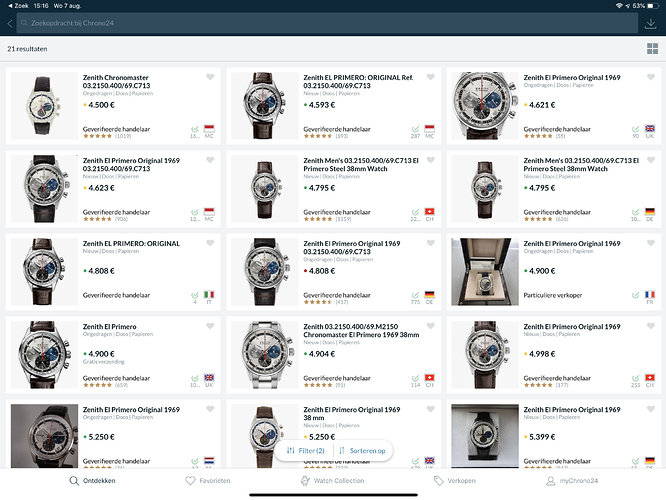Viewport: 666px width, 500px height.
Task: Open the Zenith EL PRIMERO: ORIGINAL Ref. listing title
Action: [x=358, y=82]
